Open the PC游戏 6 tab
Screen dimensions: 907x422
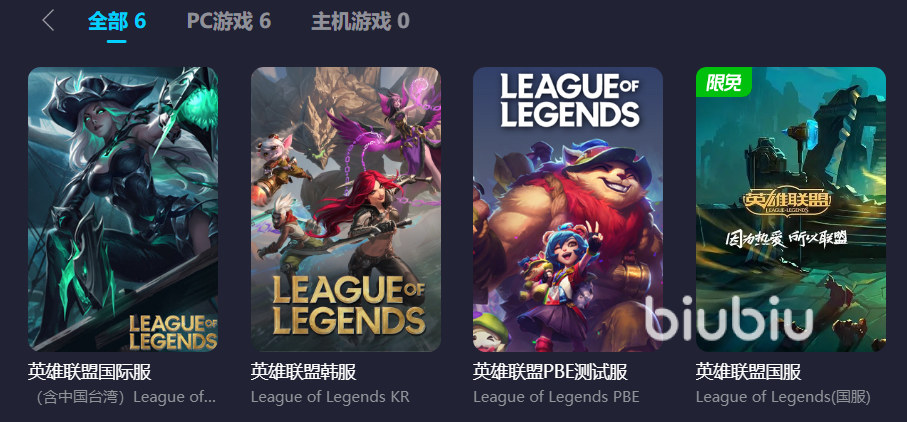(228, 21)
